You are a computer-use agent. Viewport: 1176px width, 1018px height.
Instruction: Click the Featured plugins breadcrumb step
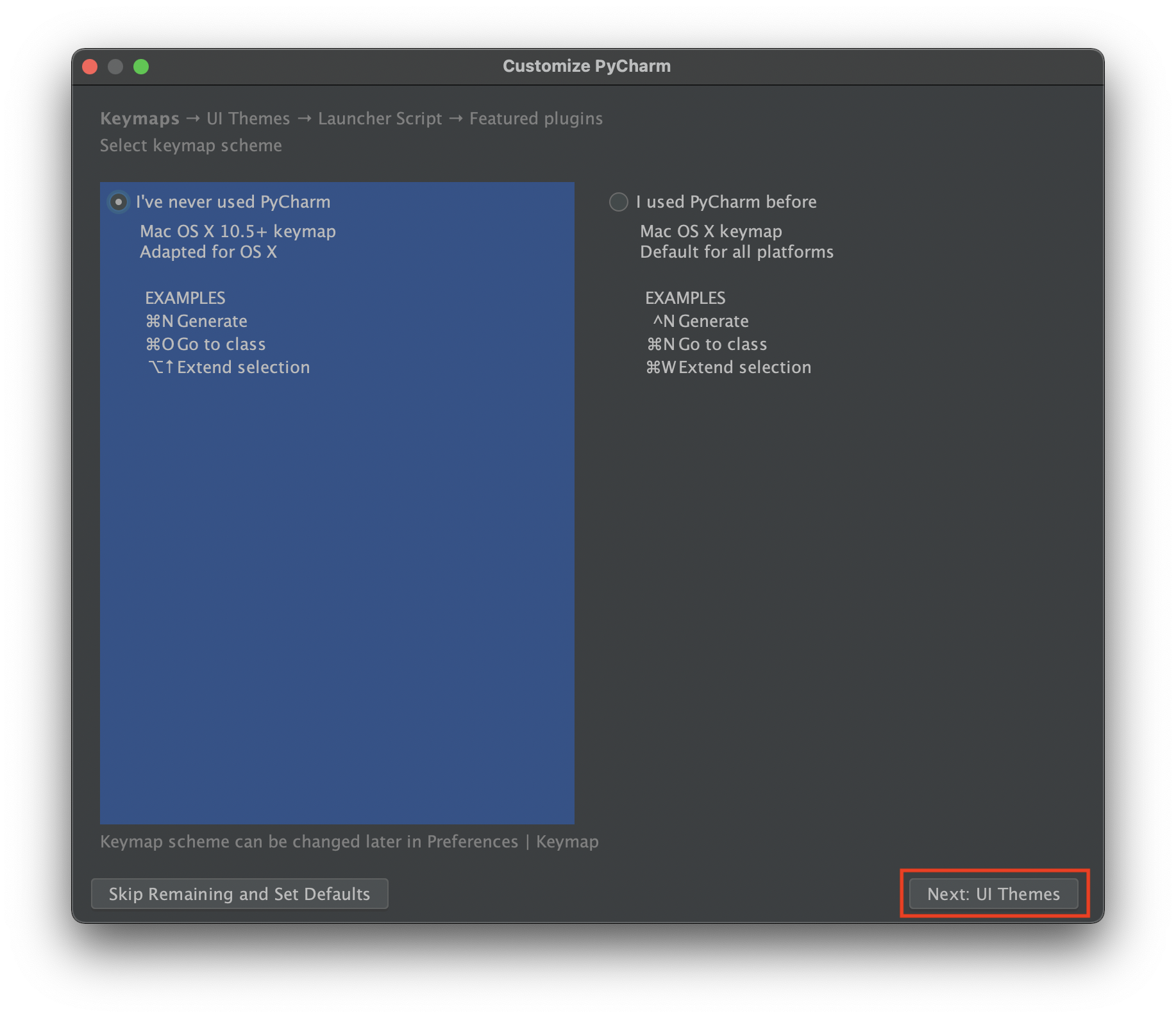pyautogui.click(x=536, y=119)
